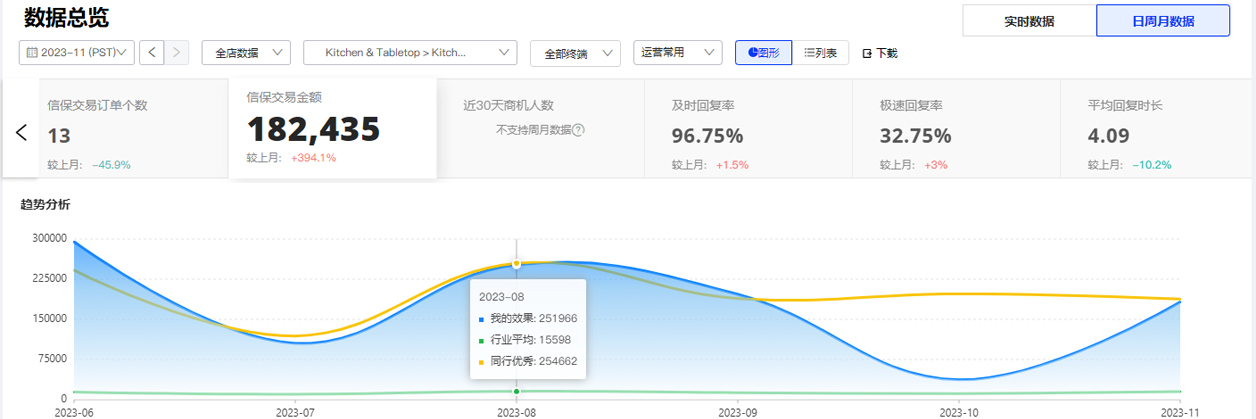Expand the Kitchen & Tabletop category dropdown
1256x419 pixels.
coord(409,52)
